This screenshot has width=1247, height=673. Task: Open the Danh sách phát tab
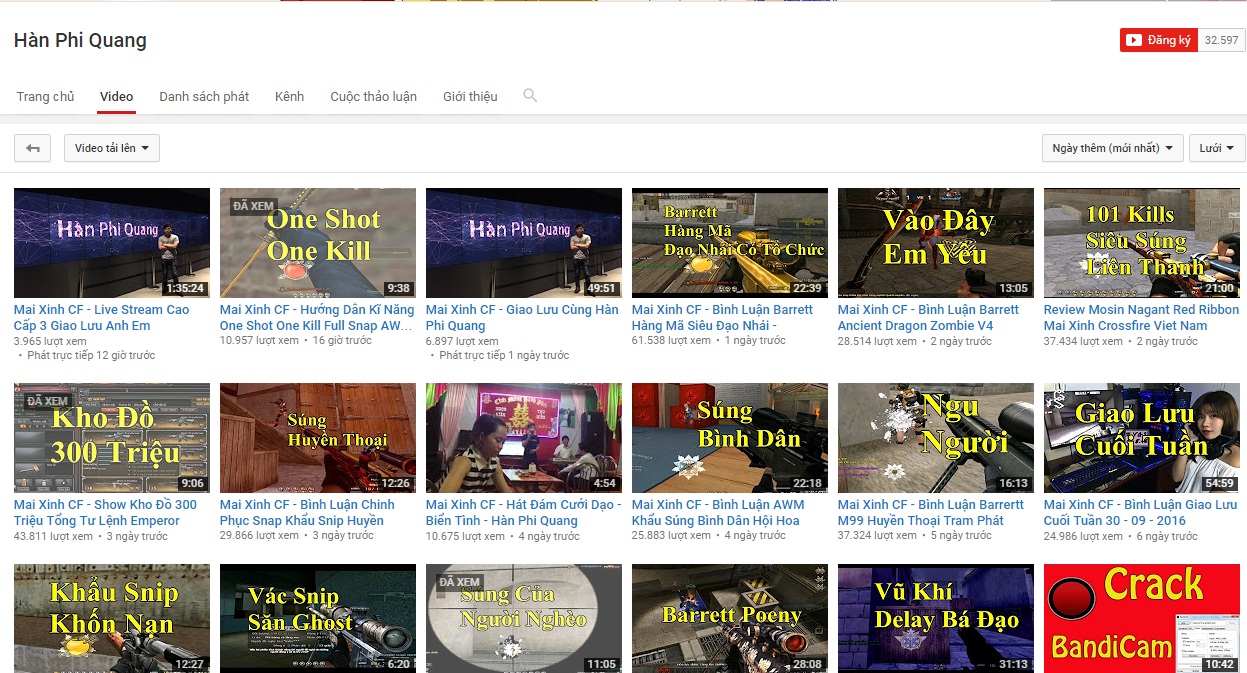tap(203, 96)
